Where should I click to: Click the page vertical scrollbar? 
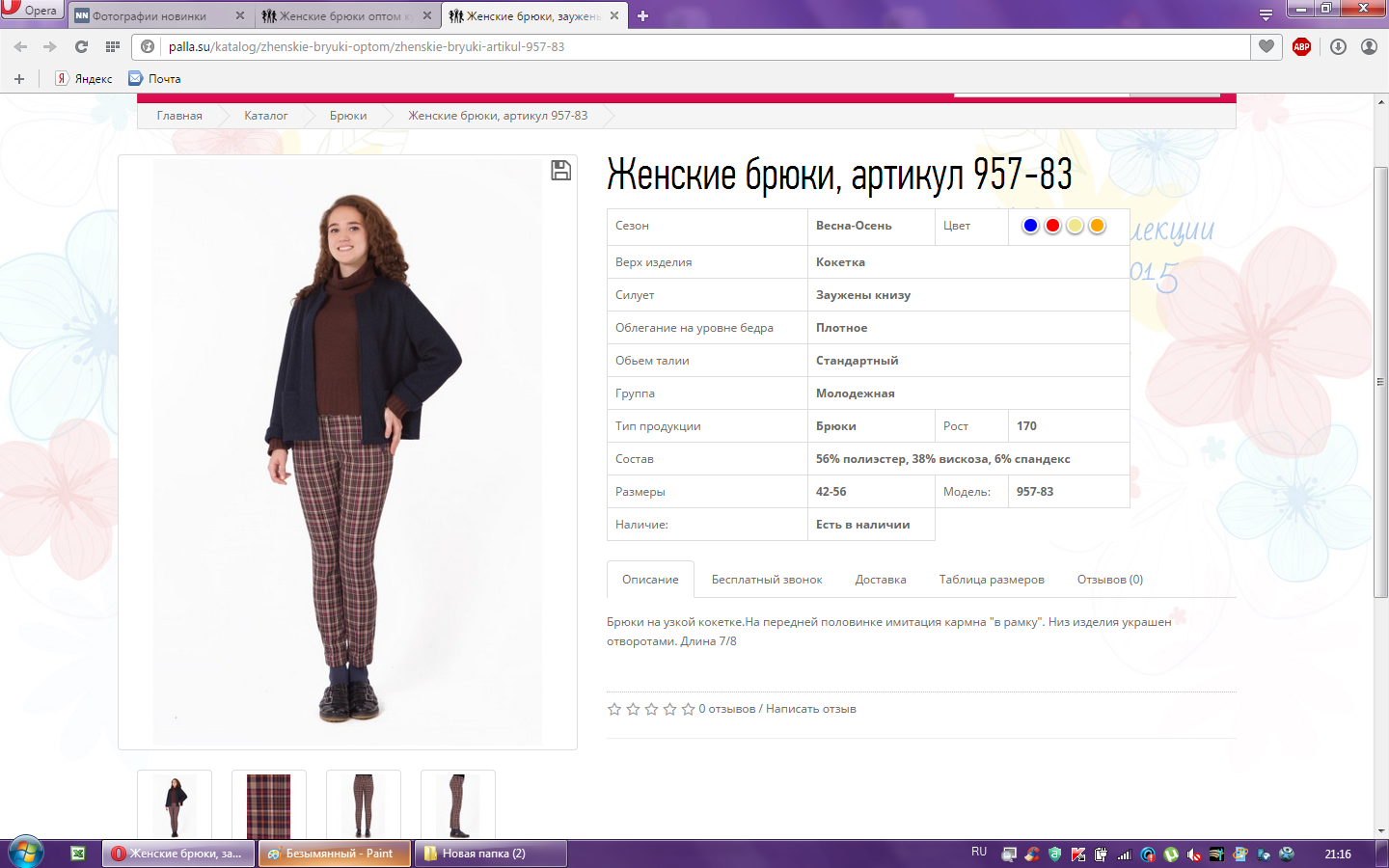click(x=1381, y=382)
